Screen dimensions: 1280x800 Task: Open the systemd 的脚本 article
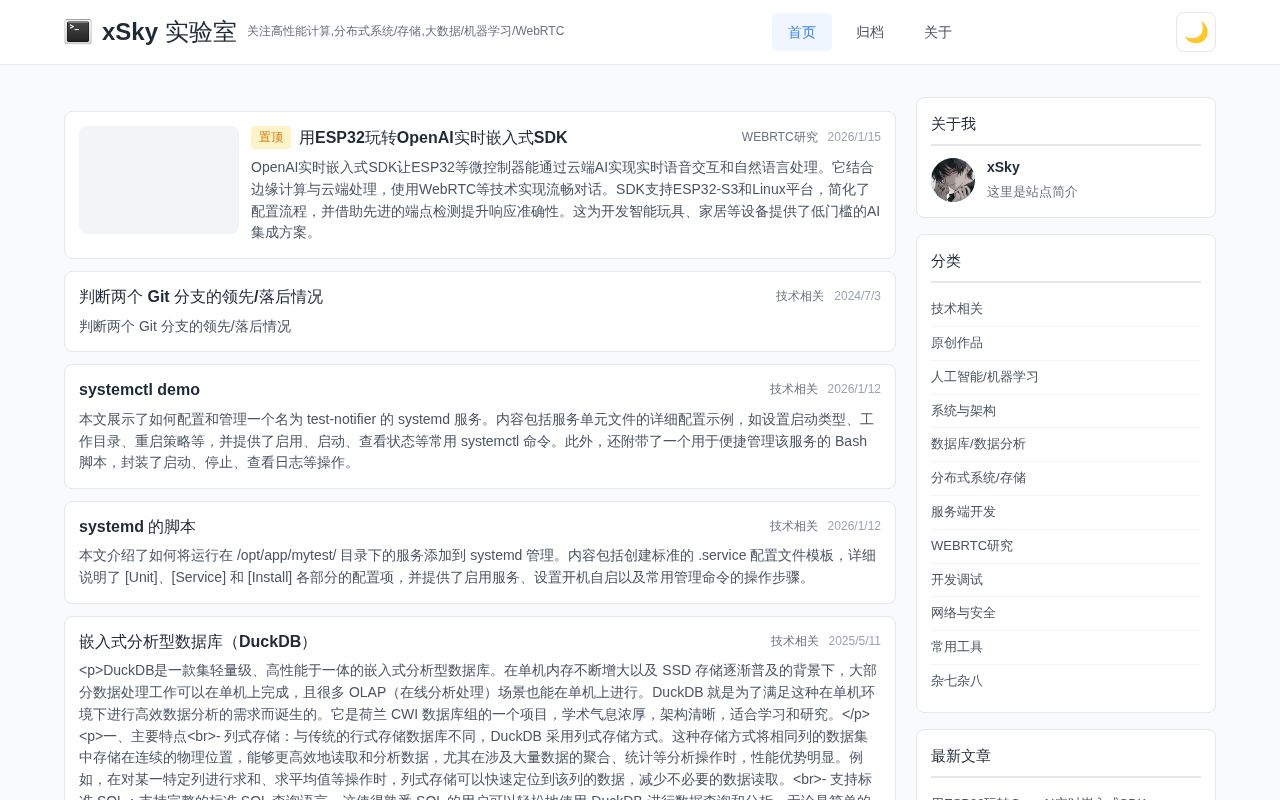pyautogui.click(x=137, y=527)
